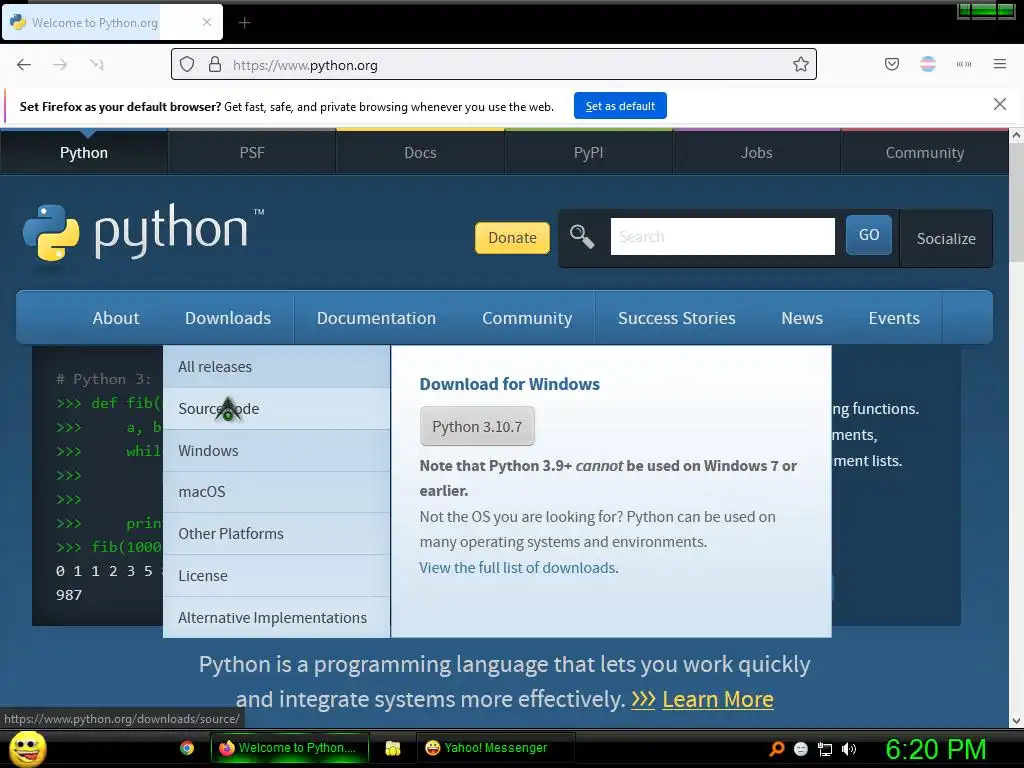Image resolution: width=1024 pixels, height=768 pixels.
Task: Click the magnifying glass search icon
Action: [581, 236]
